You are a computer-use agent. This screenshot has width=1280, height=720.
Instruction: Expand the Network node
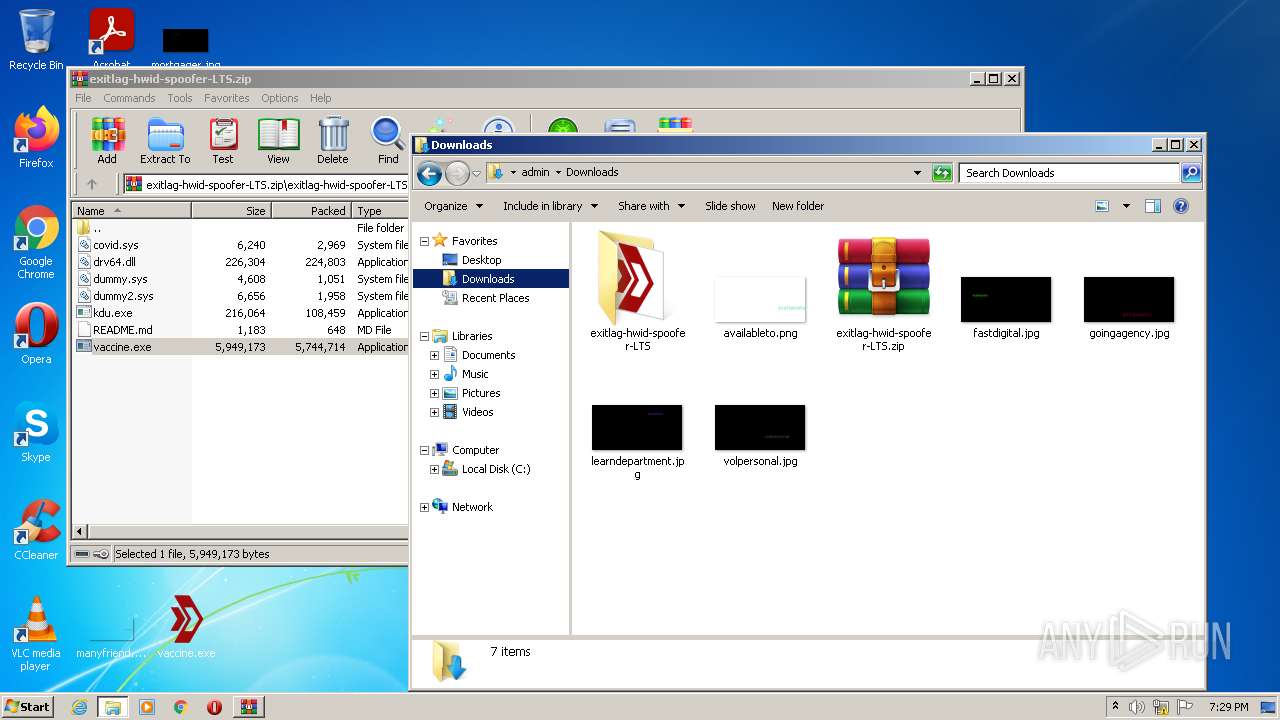tap(424, 507)
